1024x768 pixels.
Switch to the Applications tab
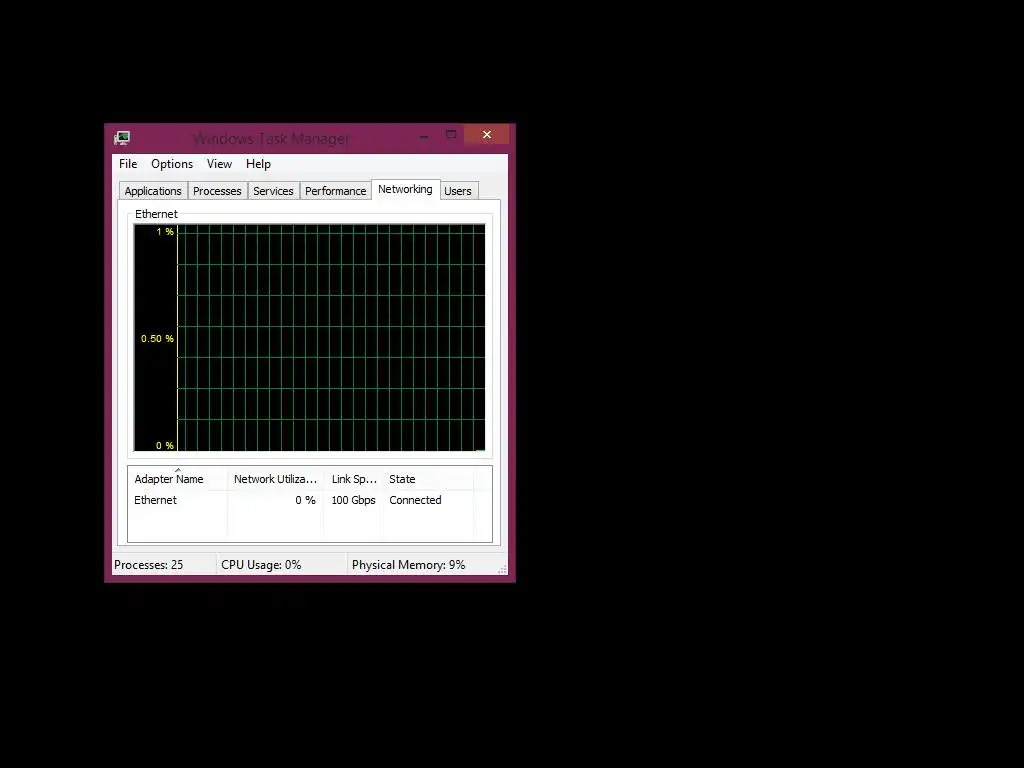click(x=153, y=191)
